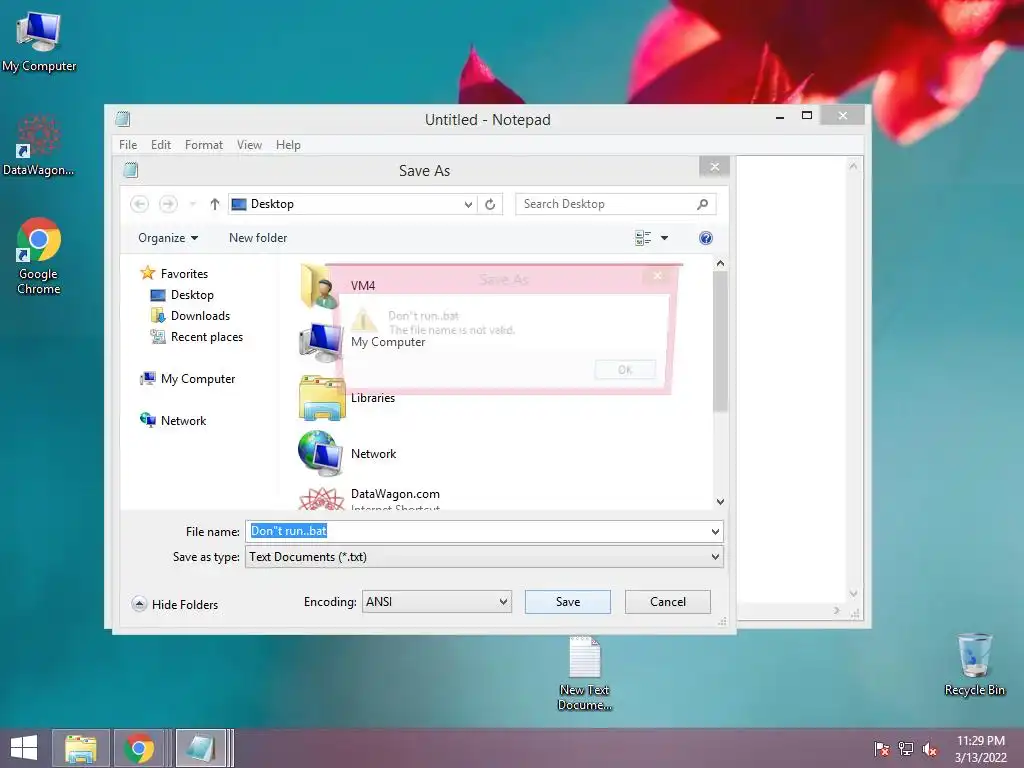Change view layout icon in dialog

pos(643,238)
